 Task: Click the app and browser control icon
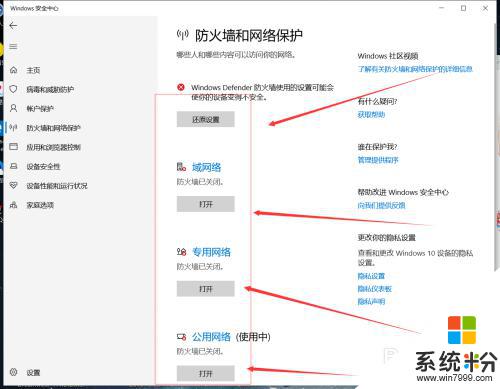(13, 147)
